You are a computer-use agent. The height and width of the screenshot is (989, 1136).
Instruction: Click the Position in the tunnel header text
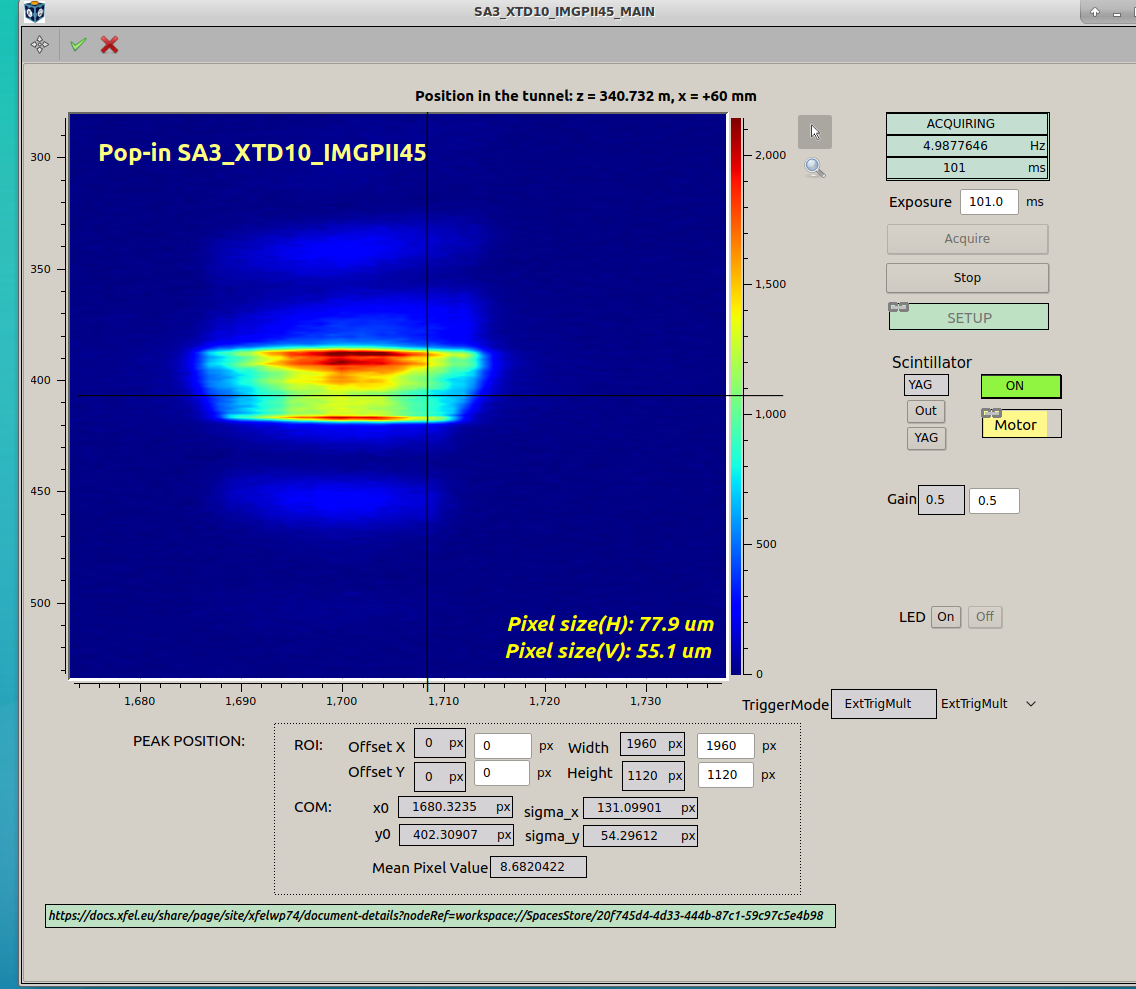pyautogui.click(x=585, y=96)
